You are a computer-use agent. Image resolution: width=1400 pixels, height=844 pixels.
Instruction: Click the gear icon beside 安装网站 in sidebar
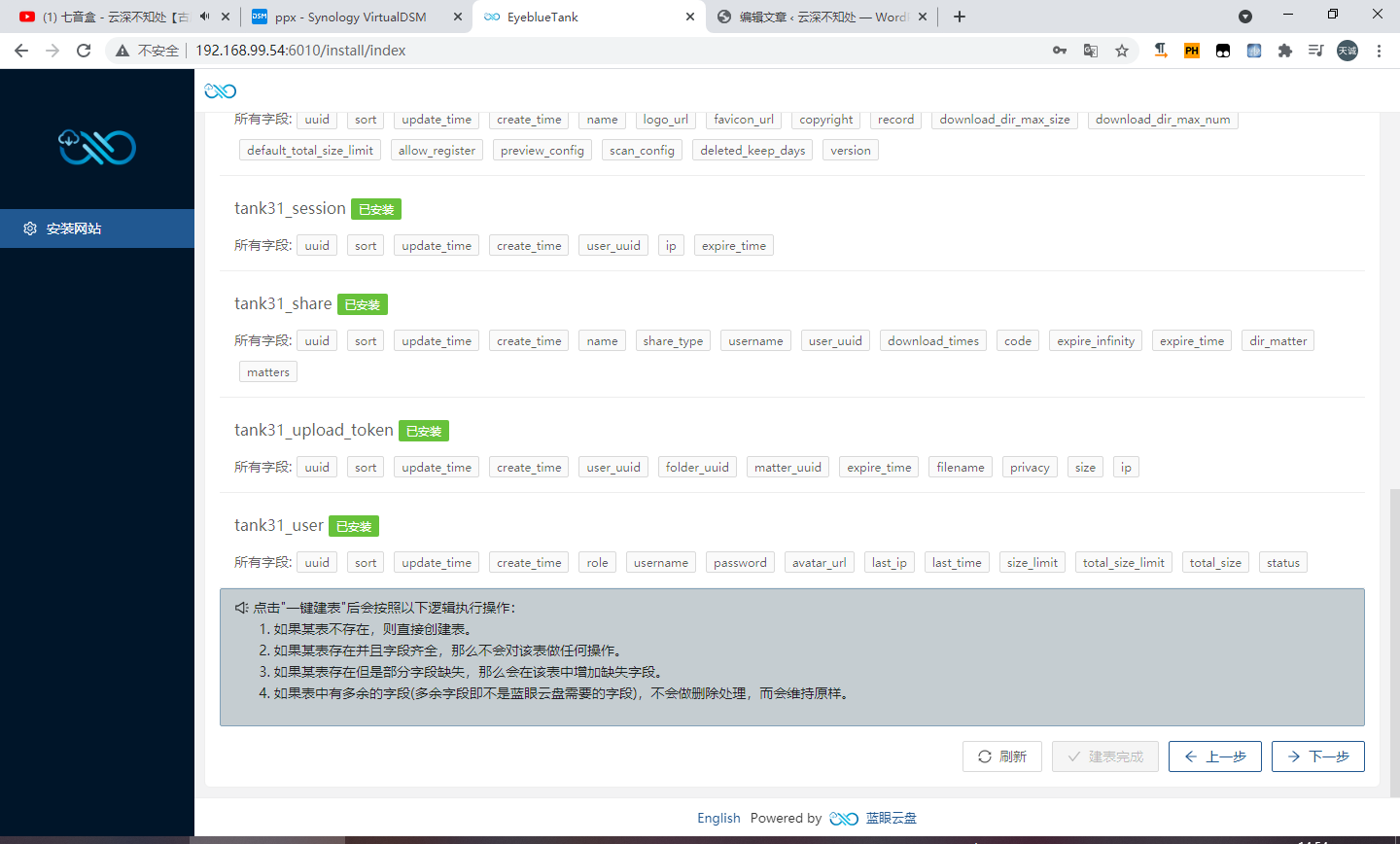(x=29, y=229)
